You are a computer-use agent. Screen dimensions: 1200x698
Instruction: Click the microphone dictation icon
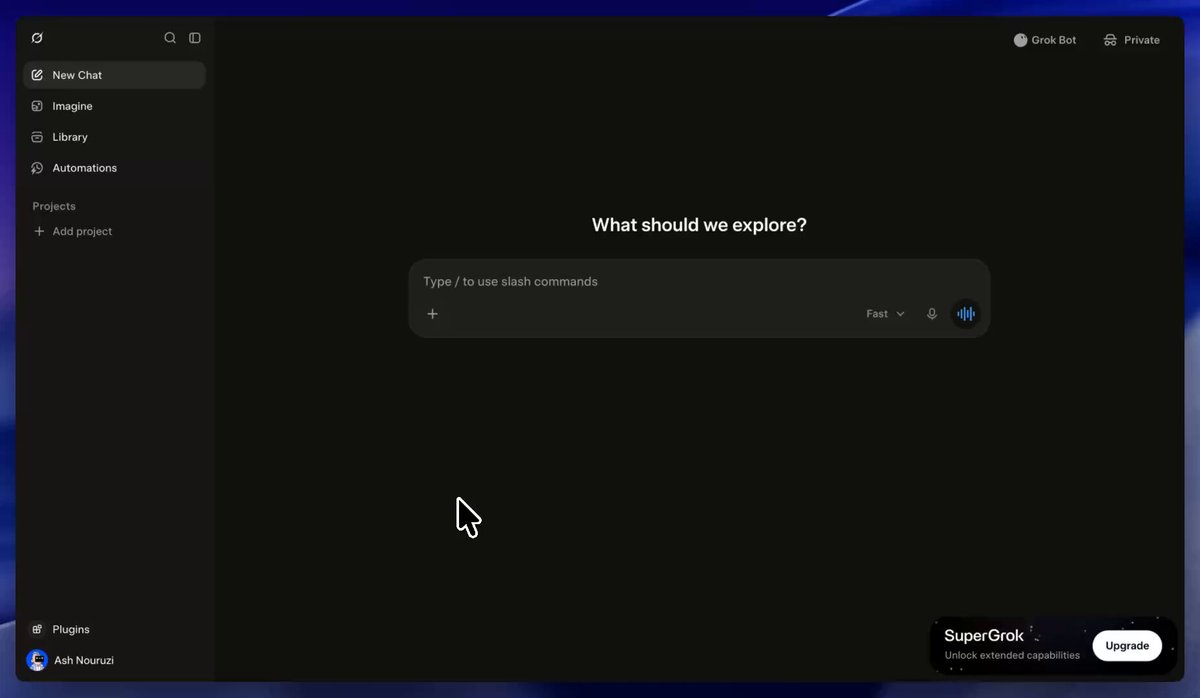(932, 314)
